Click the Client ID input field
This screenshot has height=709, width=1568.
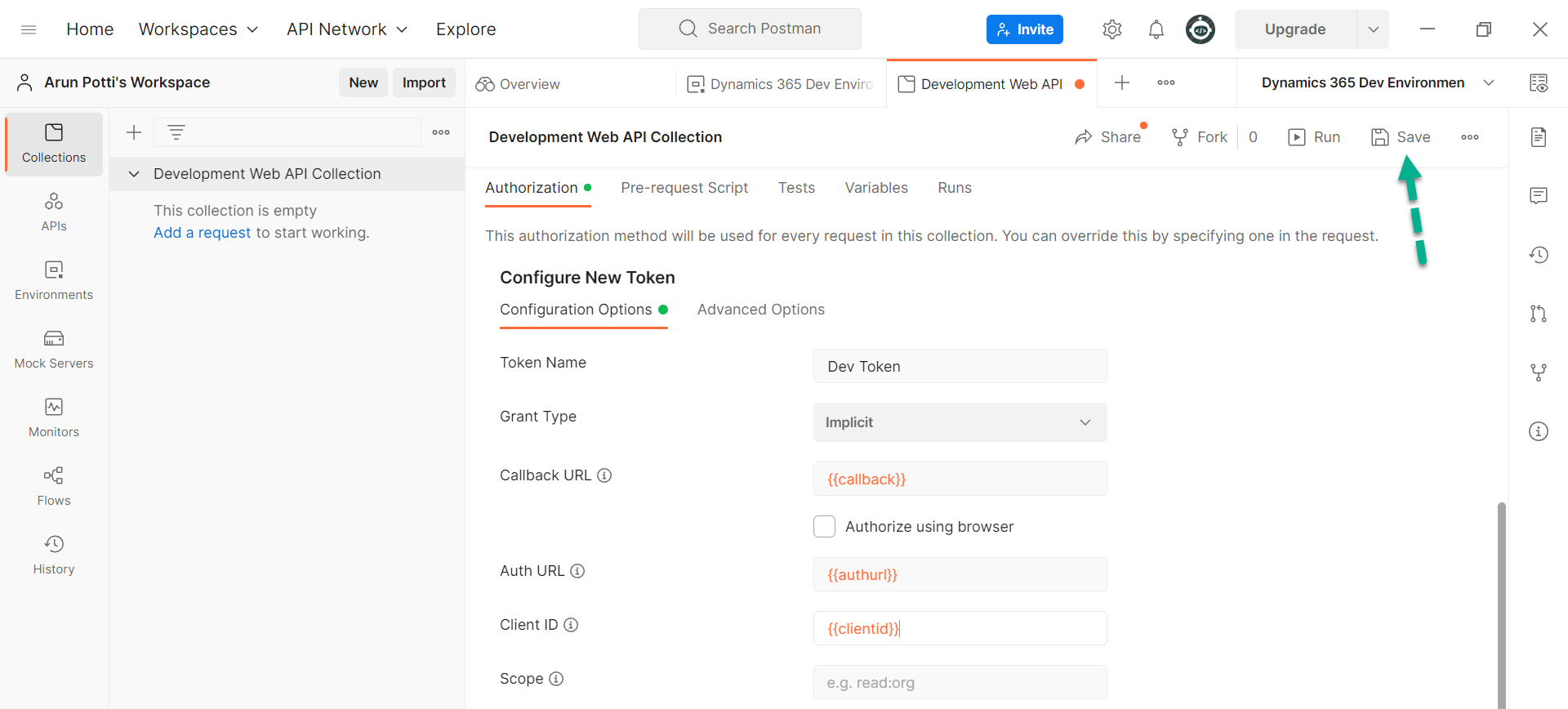960,628
